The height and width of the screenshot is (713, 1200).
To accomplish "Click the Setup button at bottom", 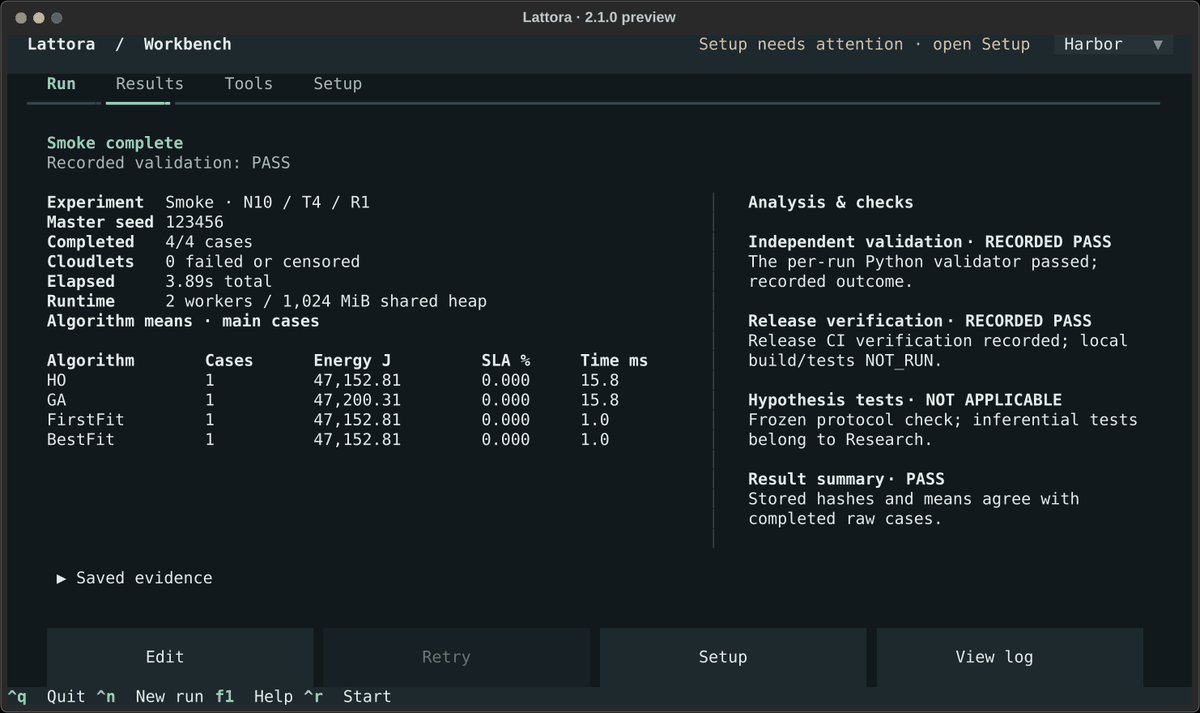I will click(x=733, y=657).
